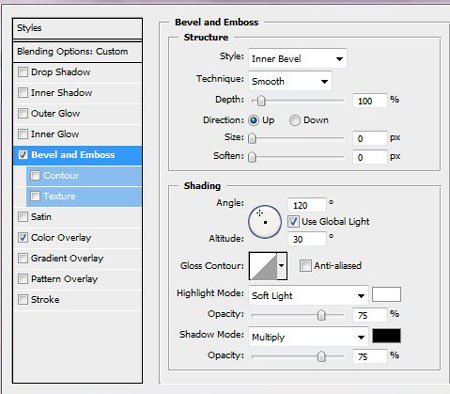Enable the Anti-aliased checkbox
The width and height of the screenshot is (450, 394).
click(x=305, y=266)
